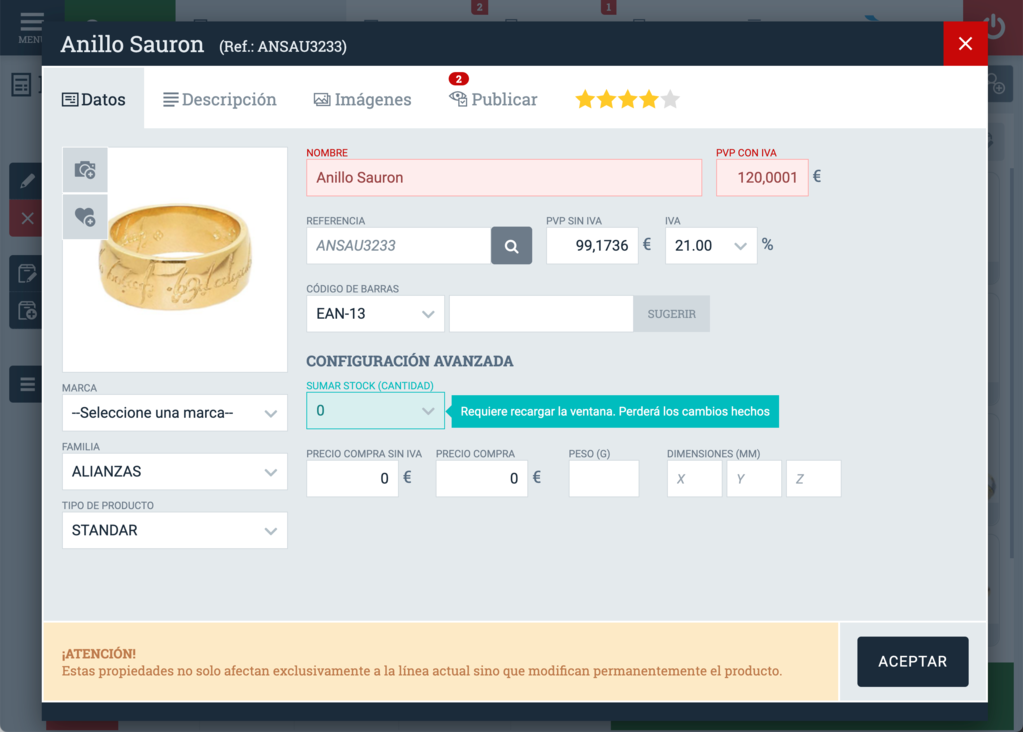
Task: Open the Imágenes tab
Action: (363, 99)
